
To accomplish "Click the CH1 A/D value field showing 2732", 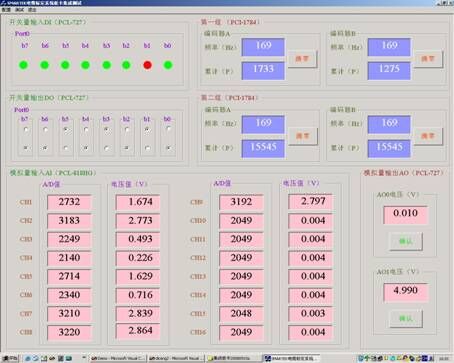I will pos(69,202).
